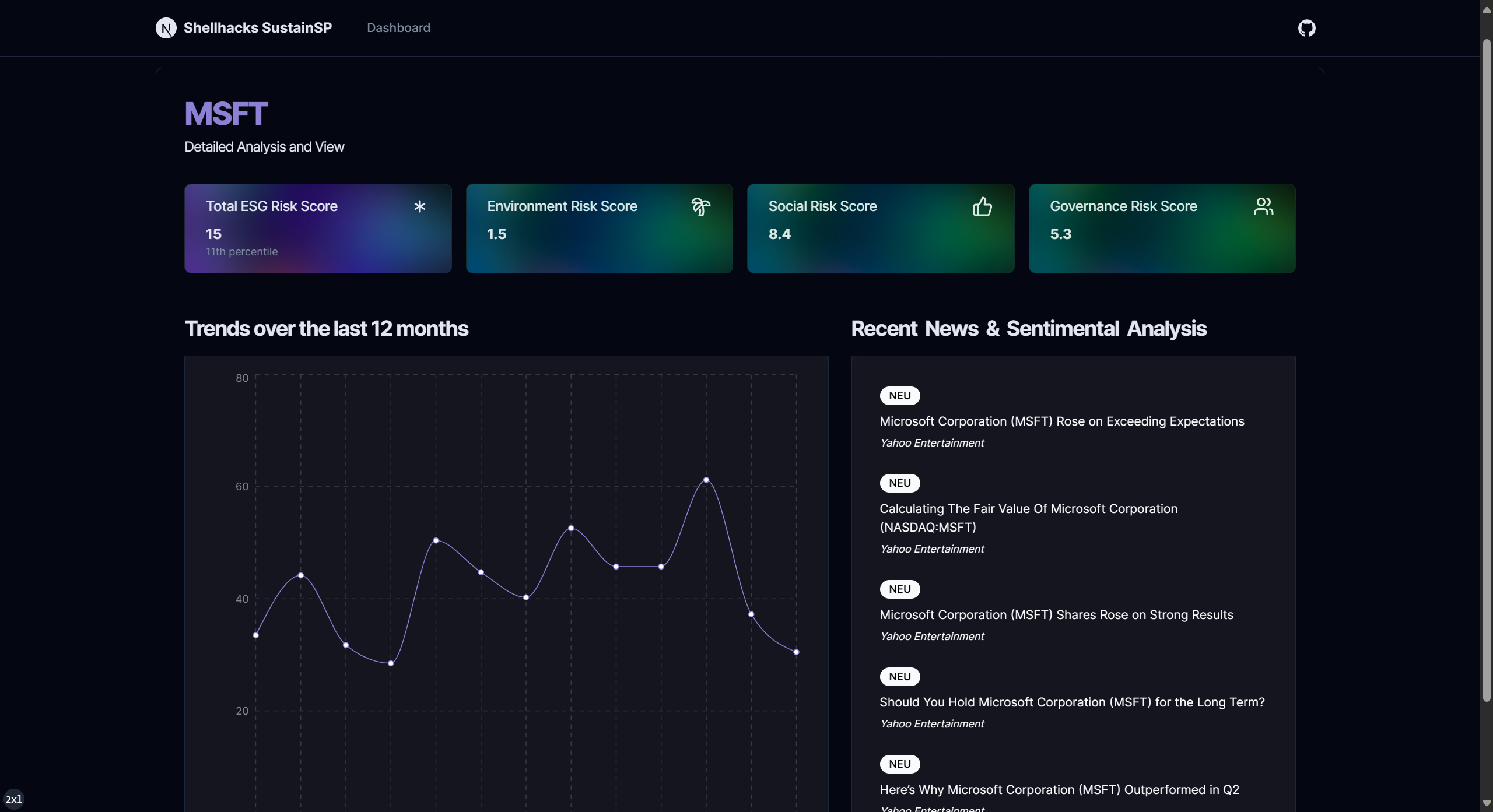
Task: Click the 2xl breakpoint indicator badge
Action: [13, 799]
